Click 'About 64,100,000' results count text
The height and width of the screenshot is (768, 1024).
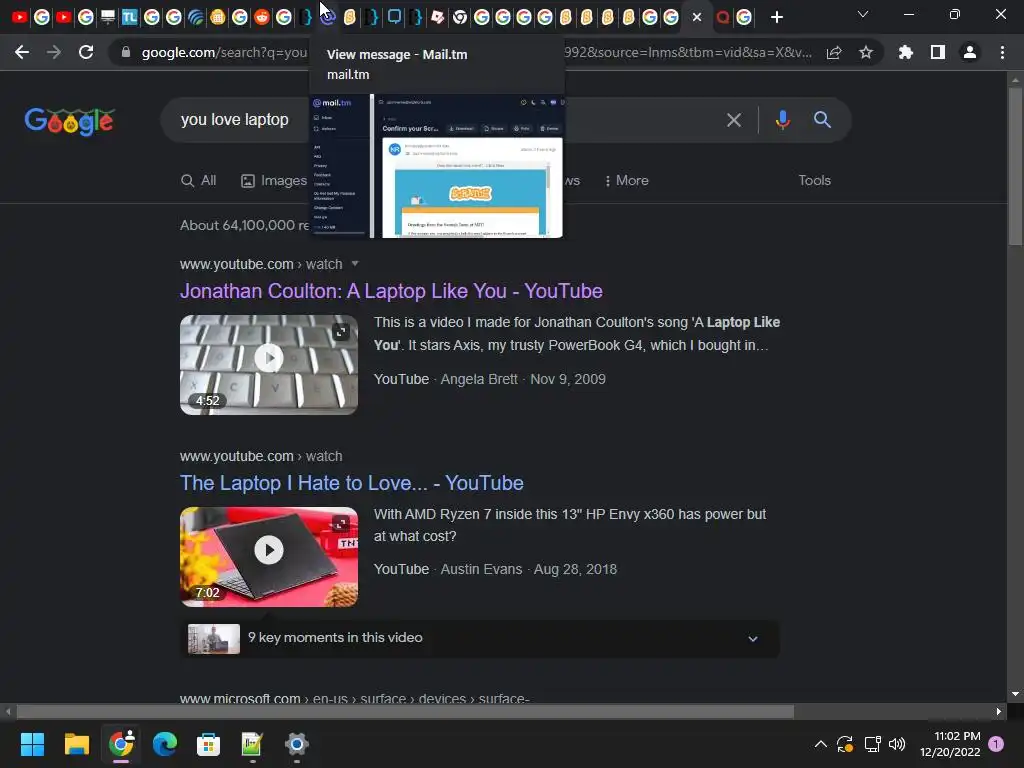point(244,225)
